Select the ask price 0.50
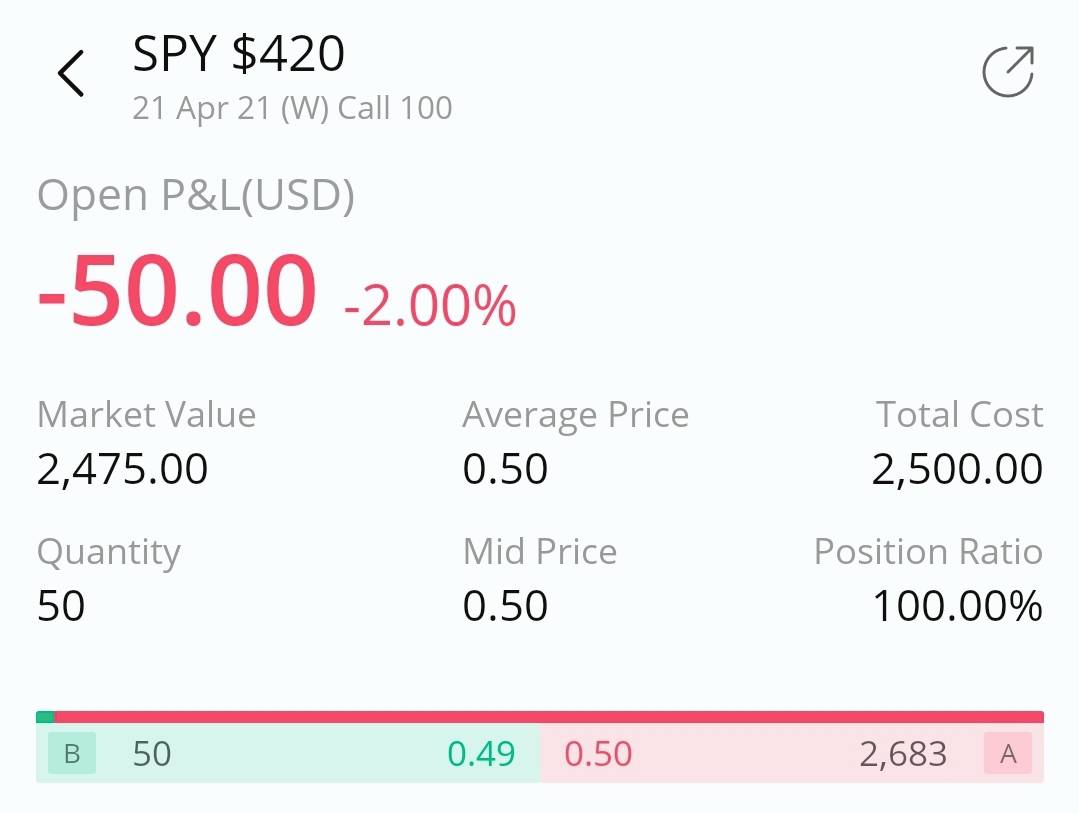The width and height of the screenshot is (1079, 813). 598,754
